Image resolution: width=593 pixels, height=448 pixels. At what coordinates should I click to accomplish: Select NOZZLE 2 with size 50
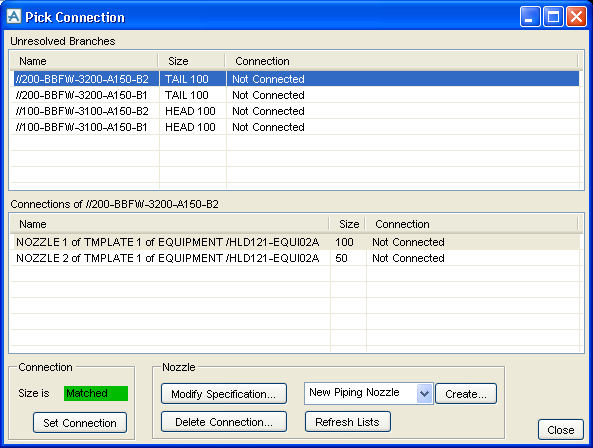point(296,258)
